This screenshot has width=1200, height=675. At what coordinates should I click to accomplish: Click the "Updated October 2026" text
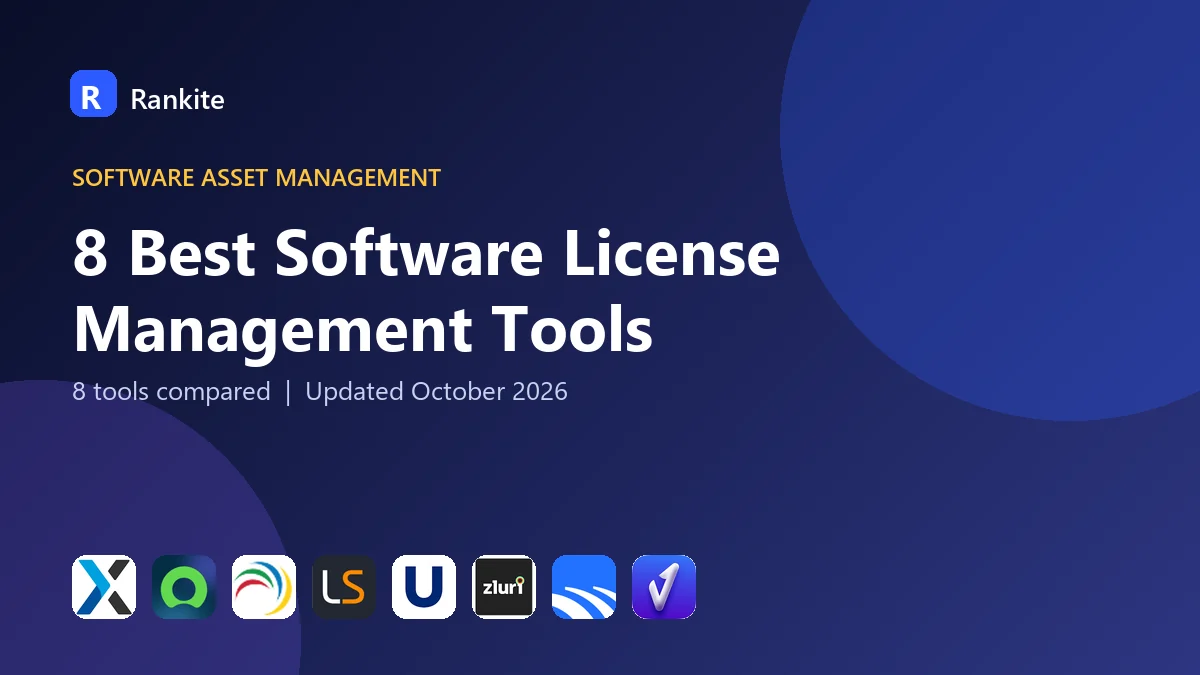[436, 391]
